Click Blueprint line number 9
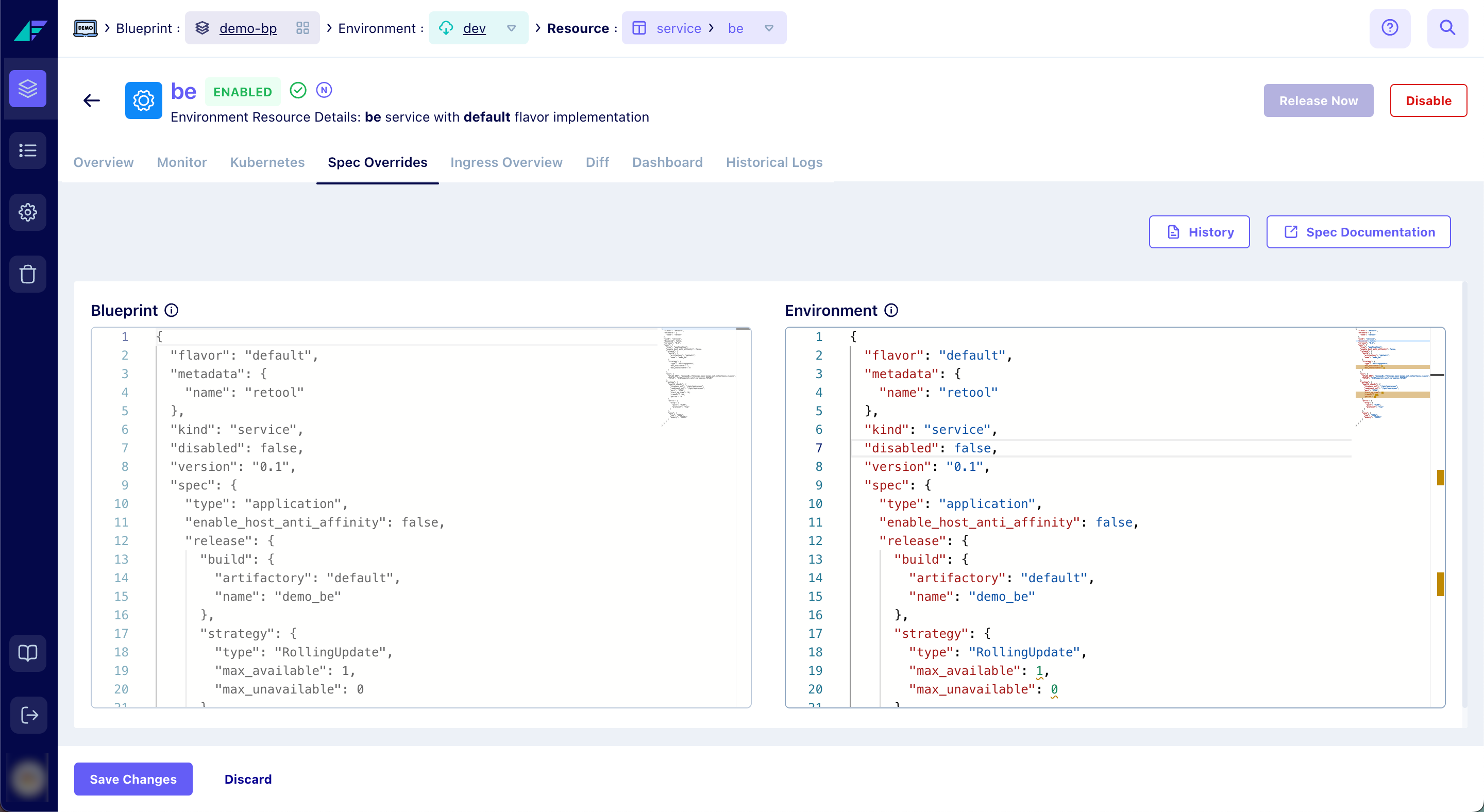1484x812 pixels. (x=124, y=485)
